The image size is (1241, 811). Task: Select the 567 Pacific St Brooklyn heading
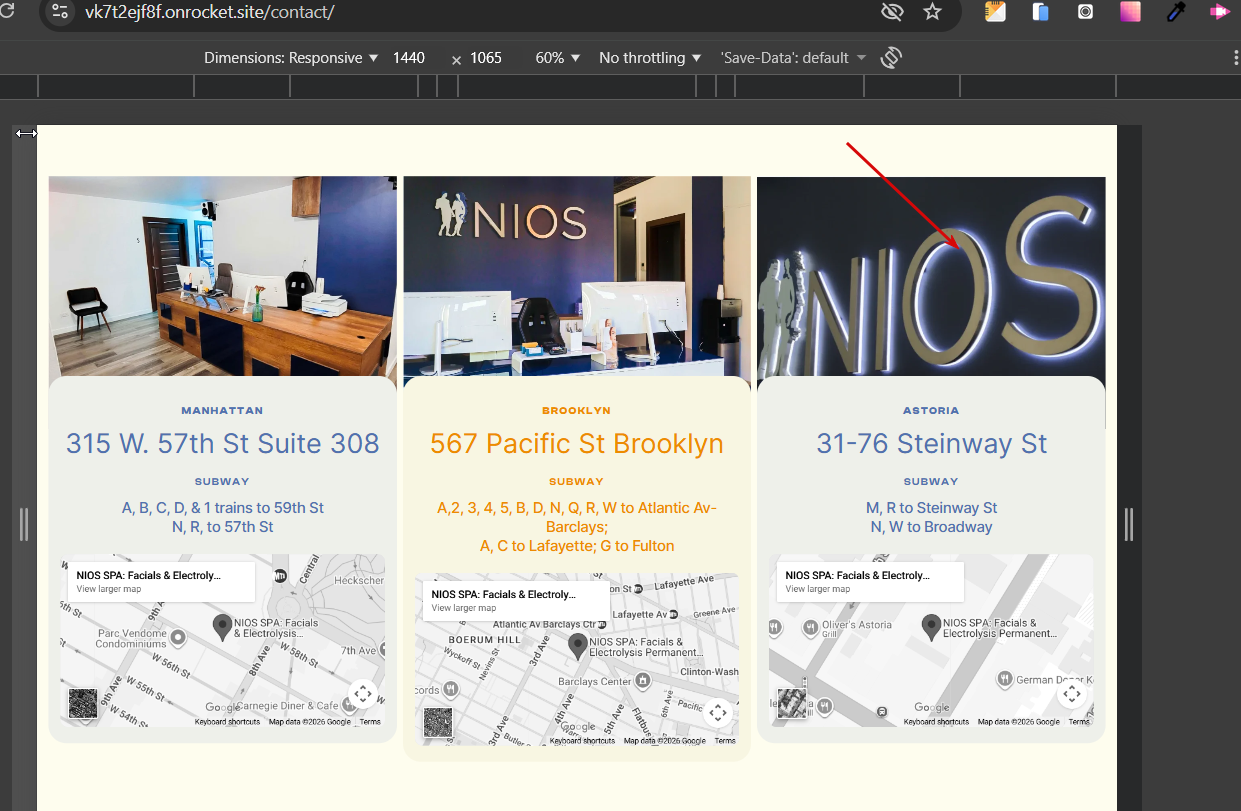577,444
